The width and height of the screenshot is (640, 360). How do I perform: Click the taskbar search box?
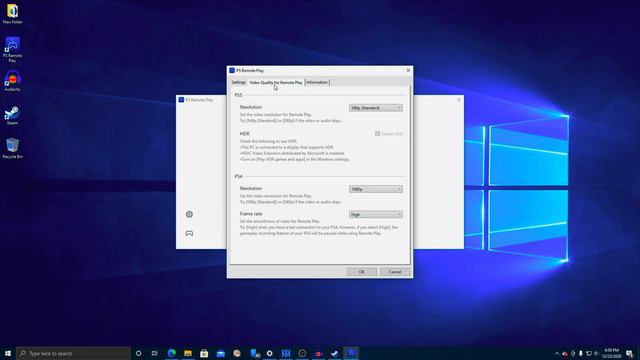[x=73, y=353]
